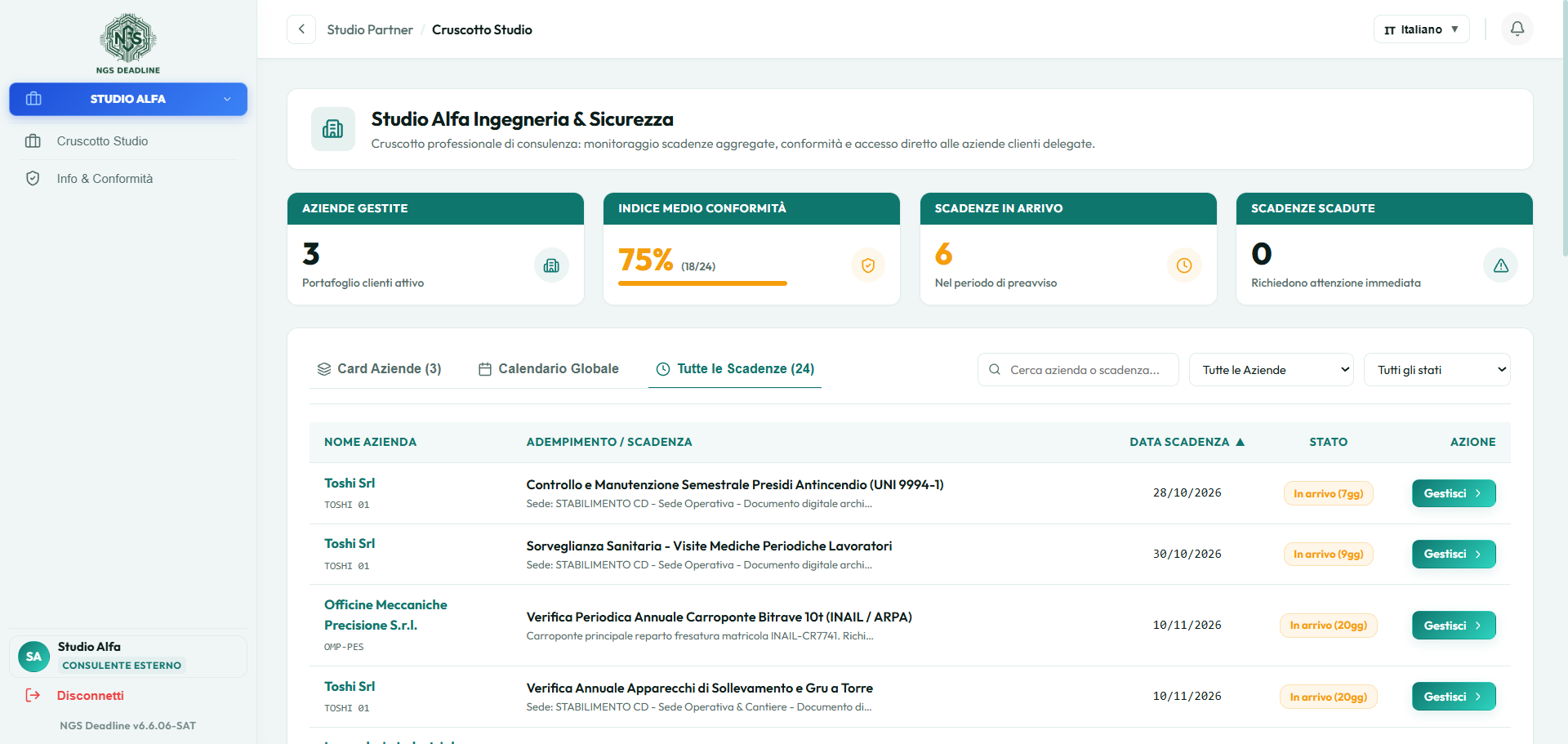Click Gestisci for Apparecchi di Sollevamento row

pos(1454,697)
